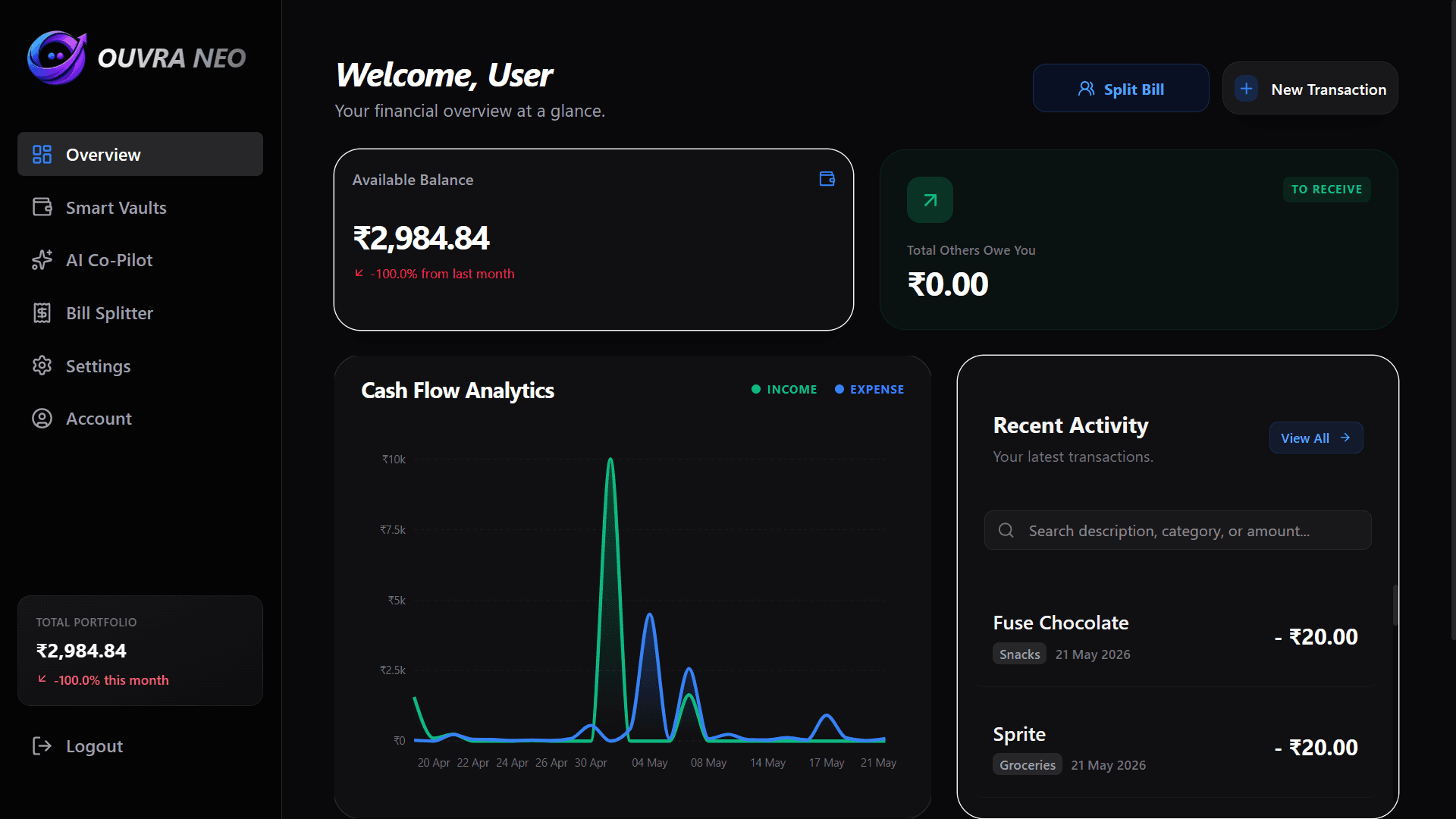Click the Fuse Chocolate -₹20.00 amount
1456x819 pixels.
(x=1316, y=637)
